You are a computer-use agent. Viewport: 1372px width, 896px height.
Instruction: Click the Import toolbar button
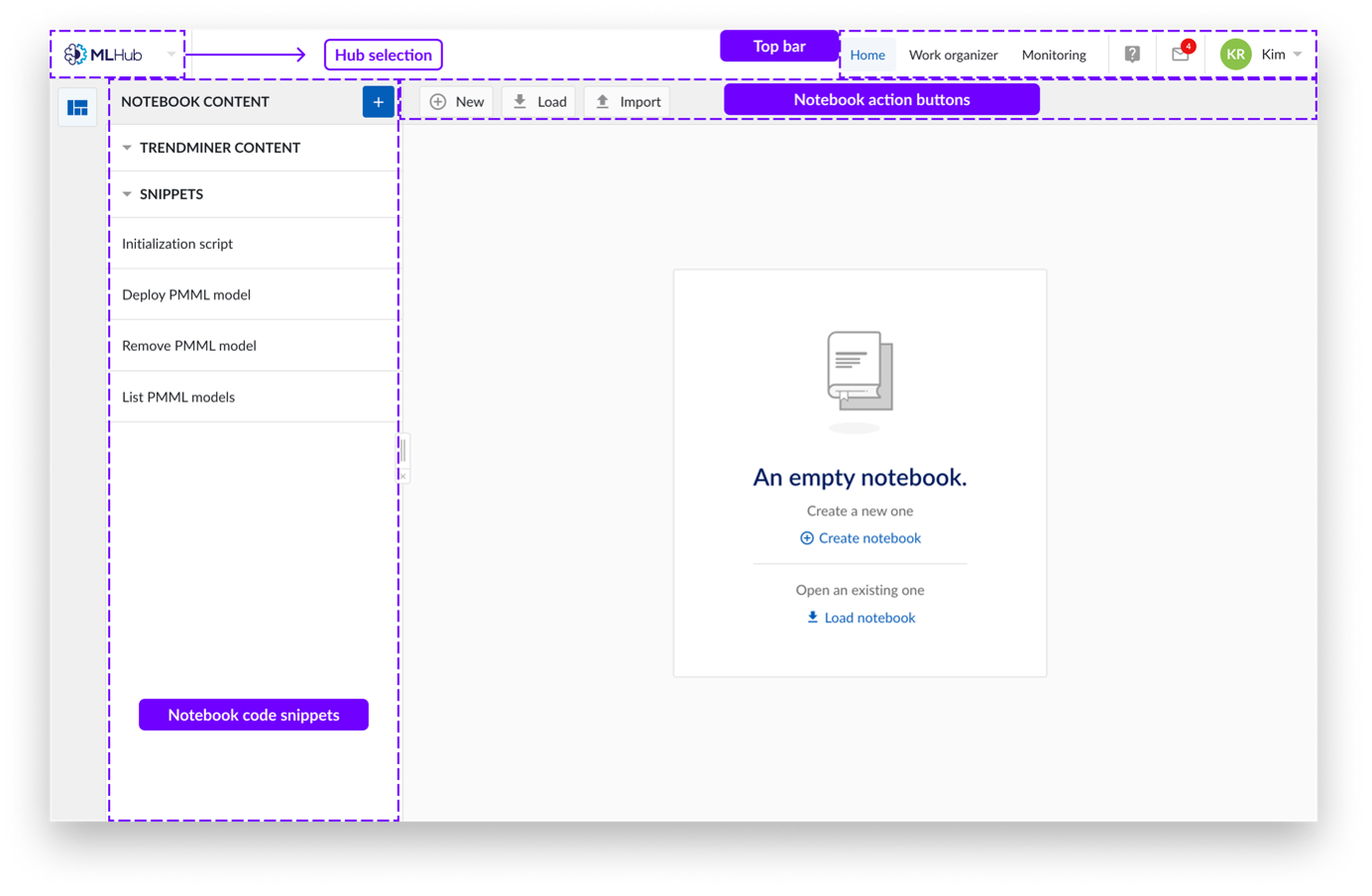[628, 102]
